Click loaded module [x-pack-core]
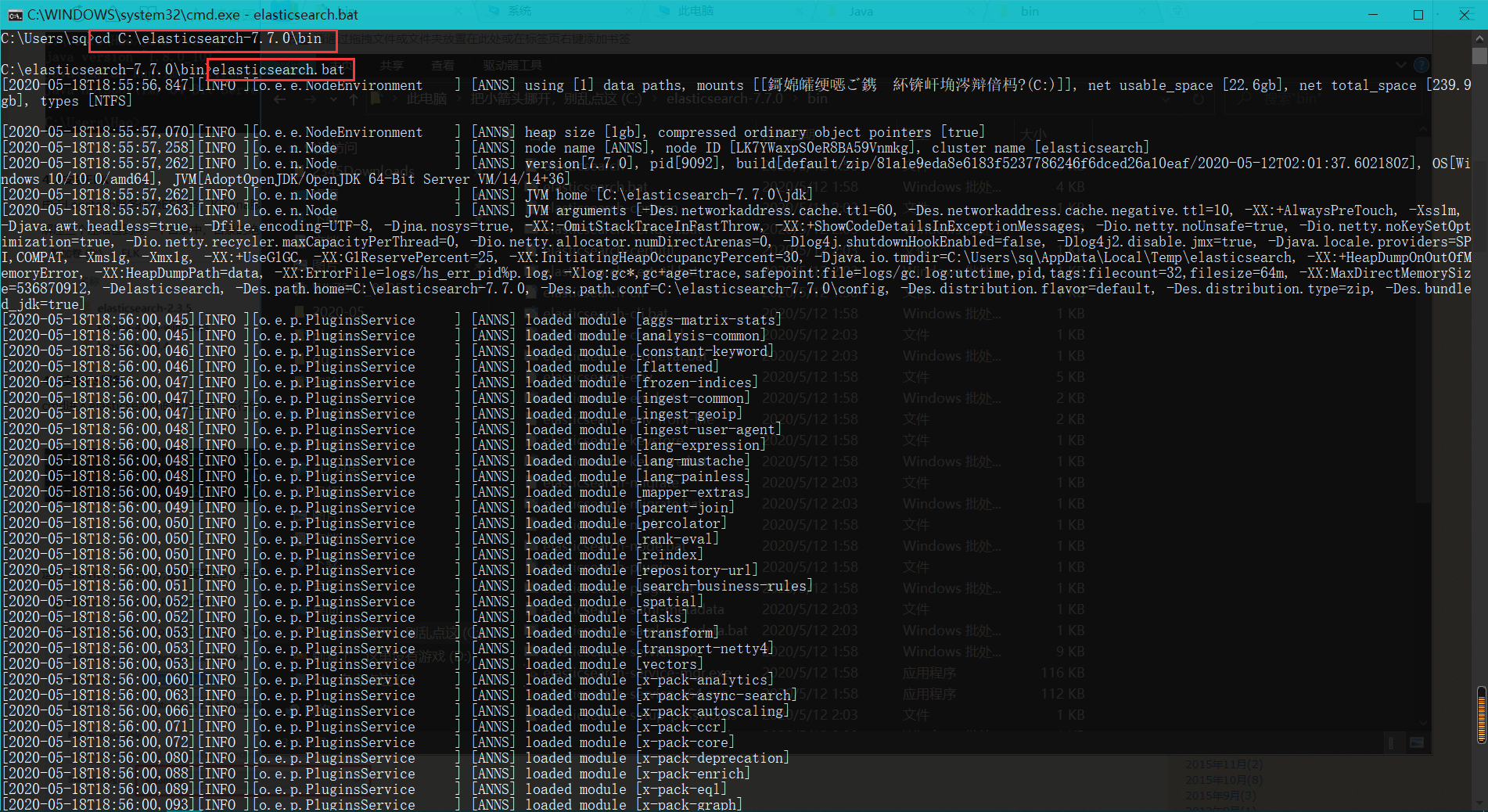 point(630,742)
